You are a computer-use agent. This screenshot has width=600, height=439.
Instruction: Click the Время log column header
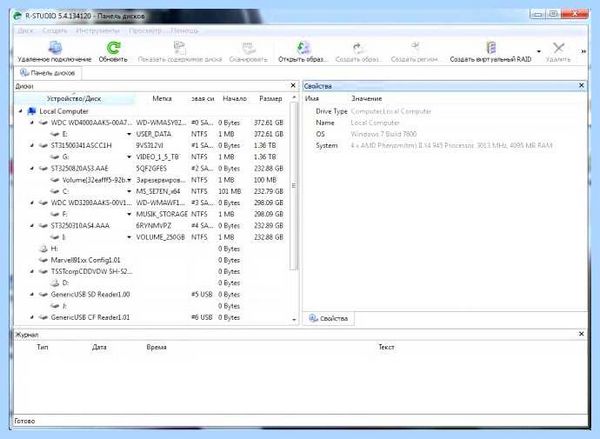156,348
